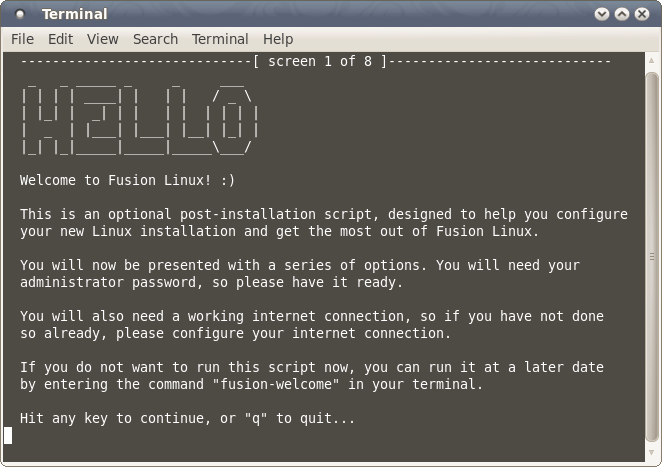Click the vertical scrollbar thumb

[x=652, y=250]
